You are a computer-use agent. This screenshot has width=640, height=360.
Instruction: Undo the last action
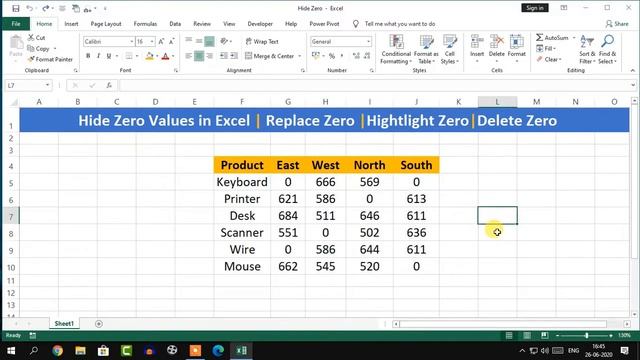tap(29, 8)
